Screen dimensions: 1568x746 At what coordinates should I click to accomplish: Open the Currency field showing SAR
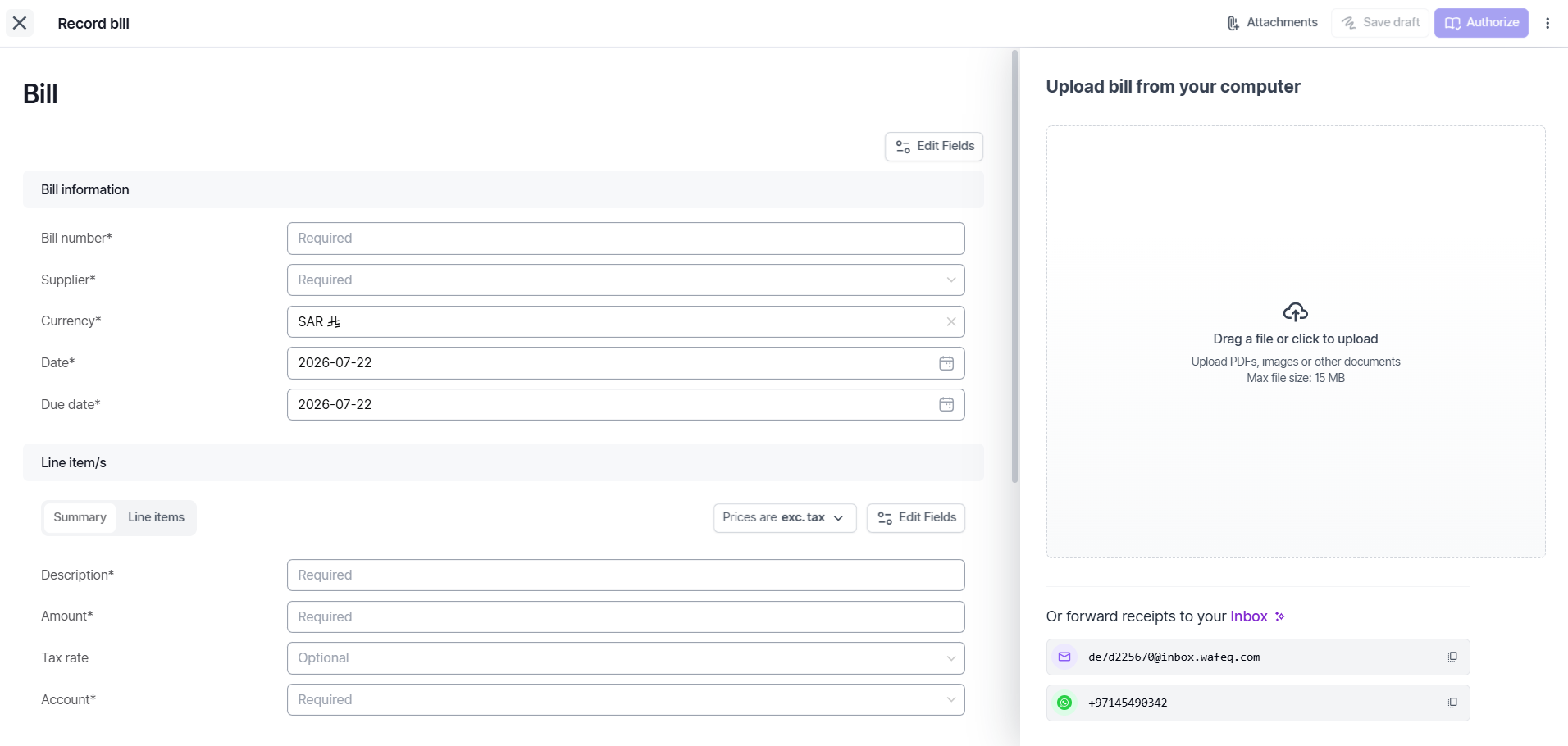[x=626, y=322]
